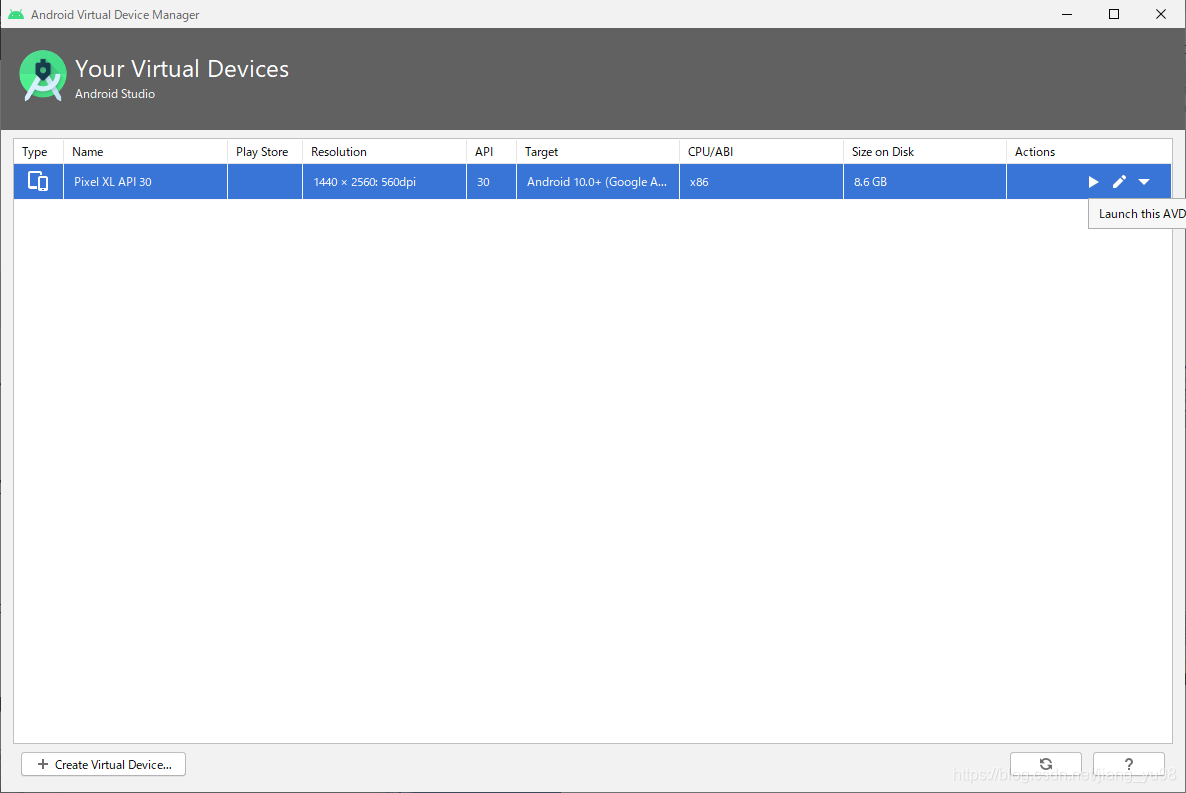This screenshot has width=1186, height=793.
Task: Click the Android icon in title bar
Action: point(16,14)
